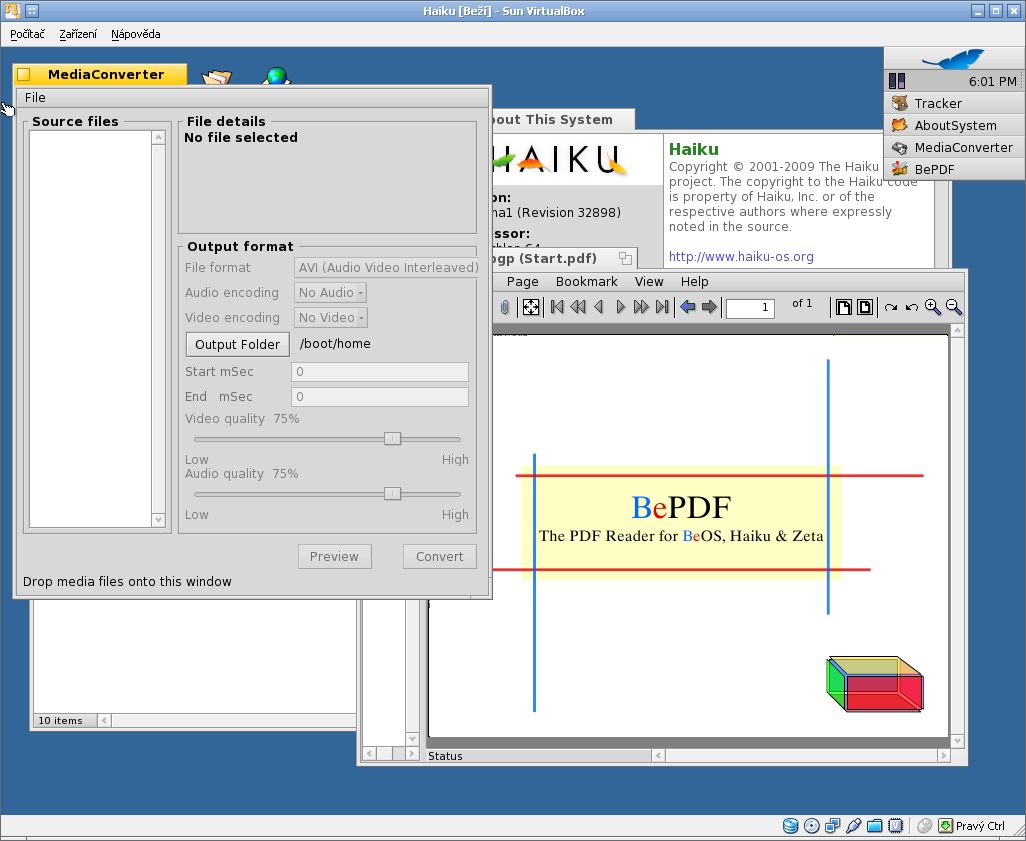Image resolution: width=1026 pixels, height=841 pixels.
Task: Go to previous page in BePDF
Action: [599, 307]
